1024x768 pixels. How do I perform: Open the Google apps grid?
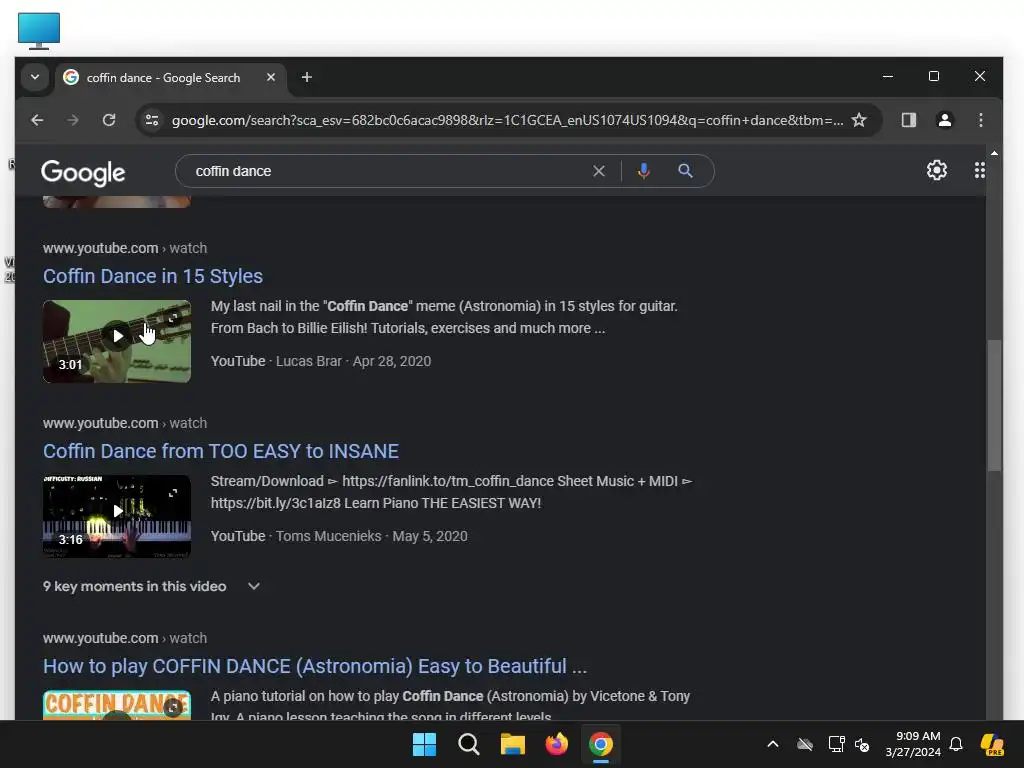(980, 170)
